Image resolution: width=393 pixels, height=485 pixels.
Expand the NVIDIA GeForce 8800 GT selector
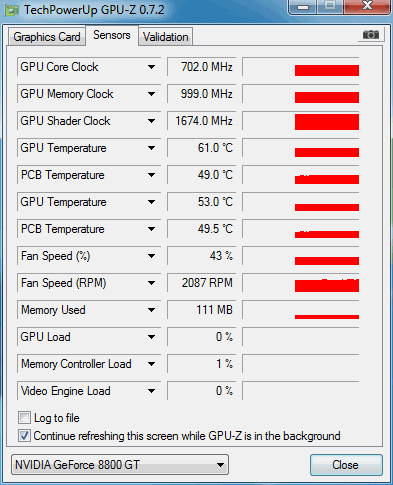click(120, 464)
